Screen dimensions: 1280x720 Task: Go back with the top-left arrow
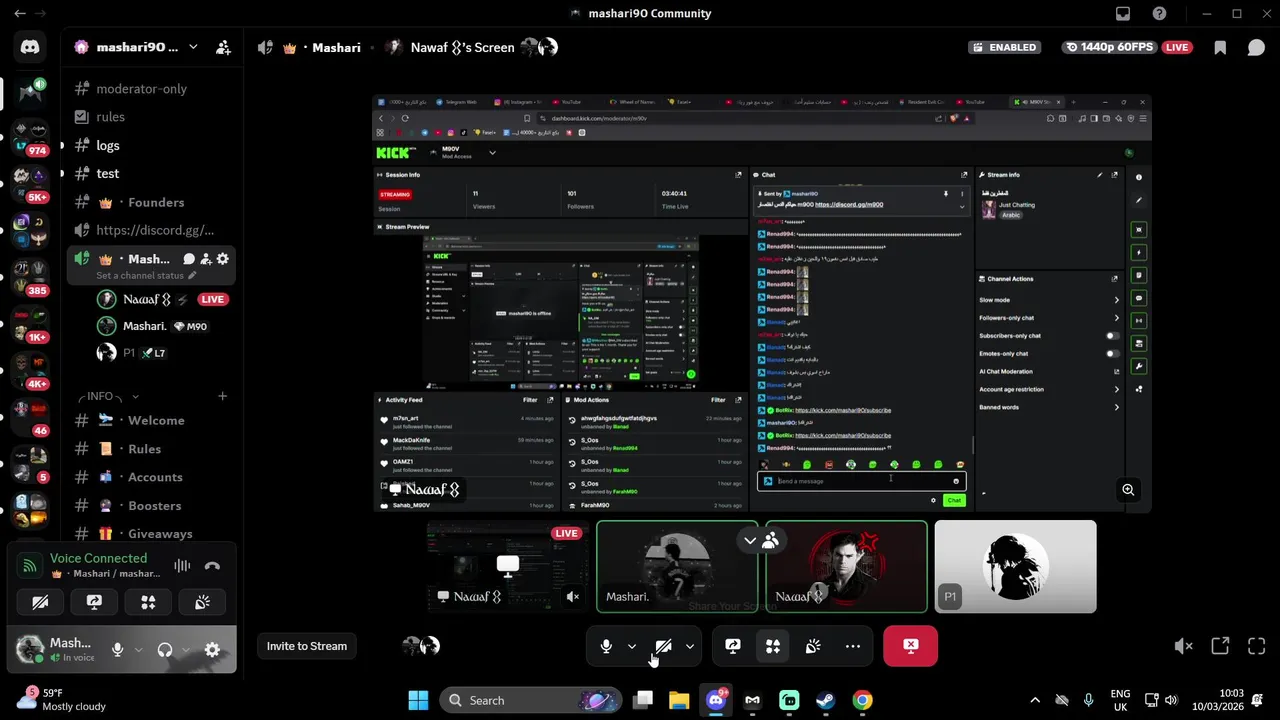[20, 14]
